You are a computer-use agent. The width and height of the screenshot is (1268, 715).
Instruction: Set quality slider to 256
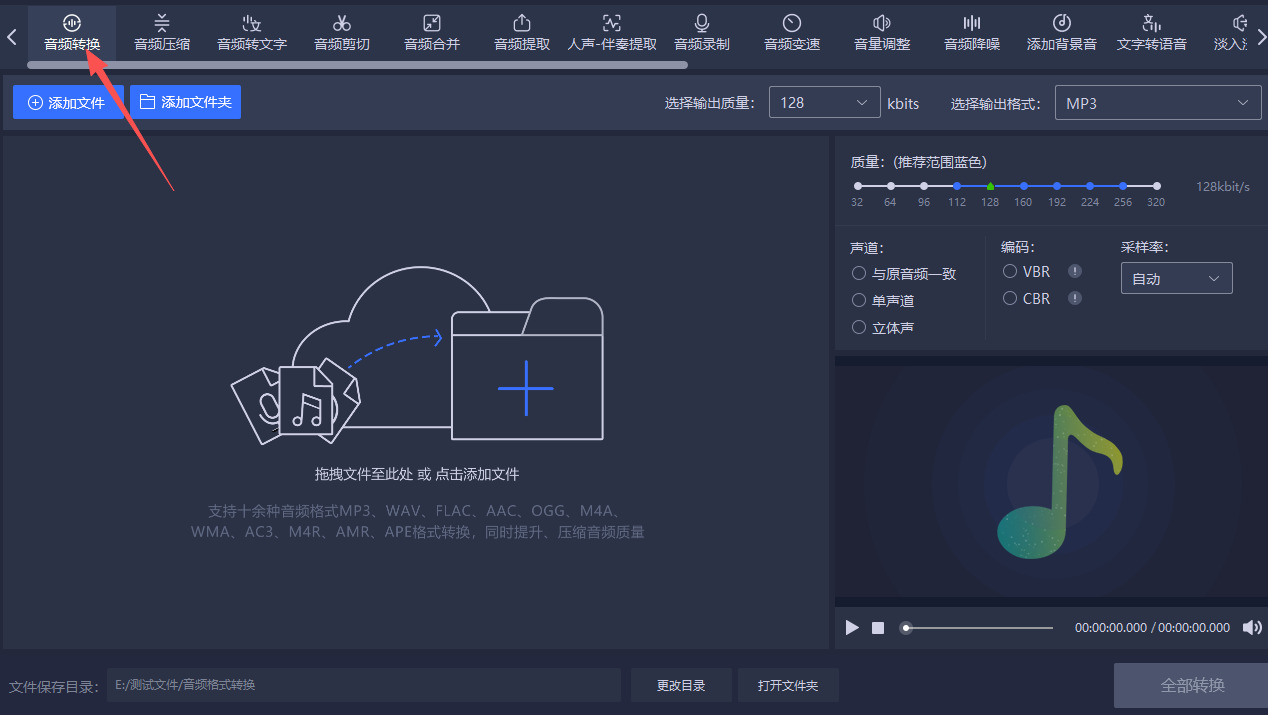1123,186
